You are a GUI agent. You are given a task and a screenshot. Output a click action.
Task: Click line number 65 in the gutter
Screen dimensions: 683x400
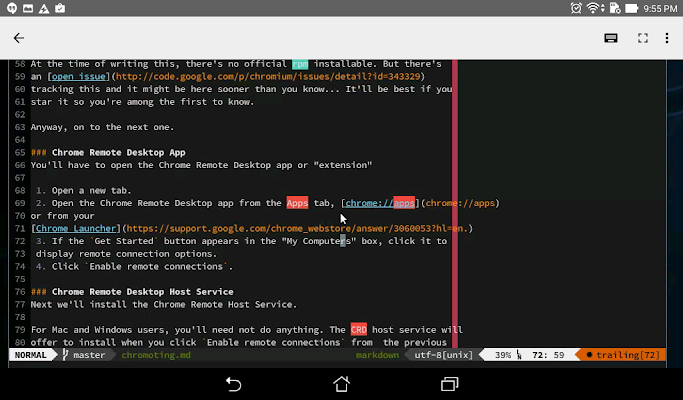pos(20,153)
